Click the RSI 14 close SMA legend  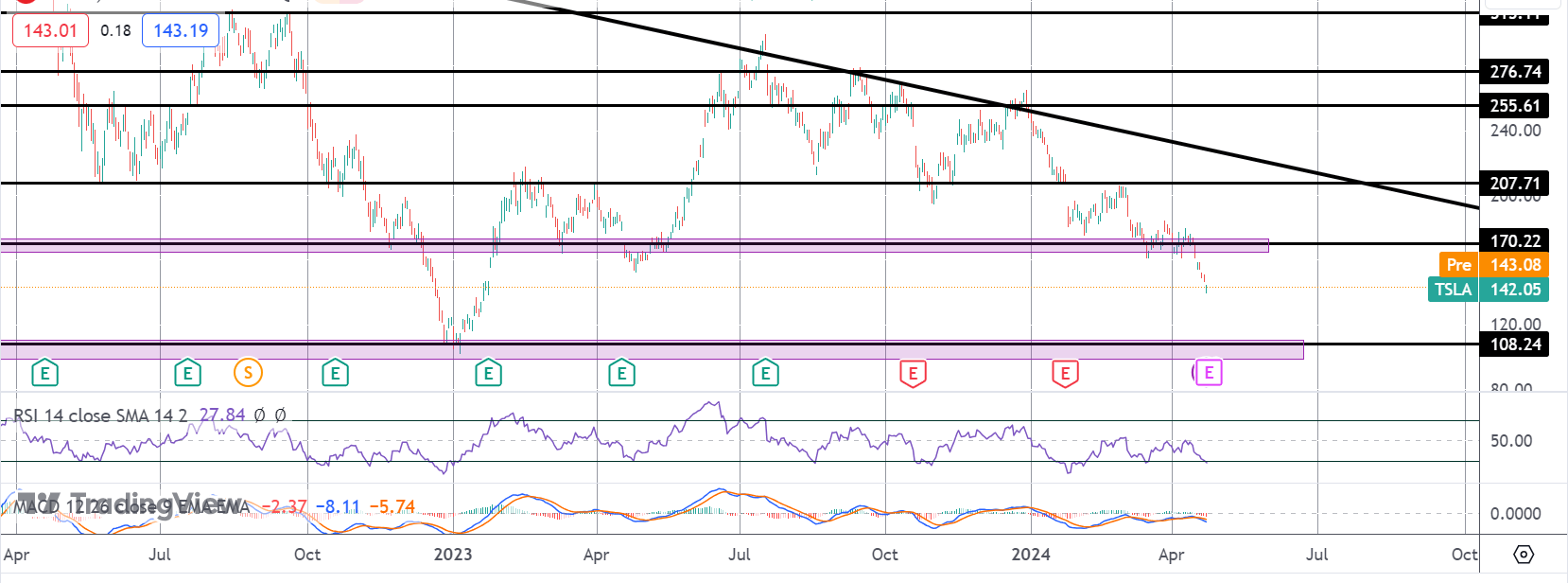point(100,415)
